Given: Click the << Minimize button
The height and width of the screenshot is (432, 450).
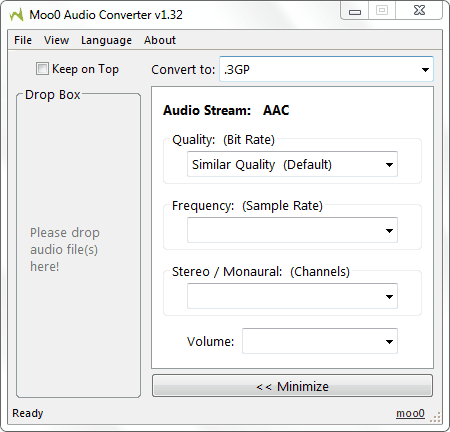Looking at the screenshot, I should (292, 386).
